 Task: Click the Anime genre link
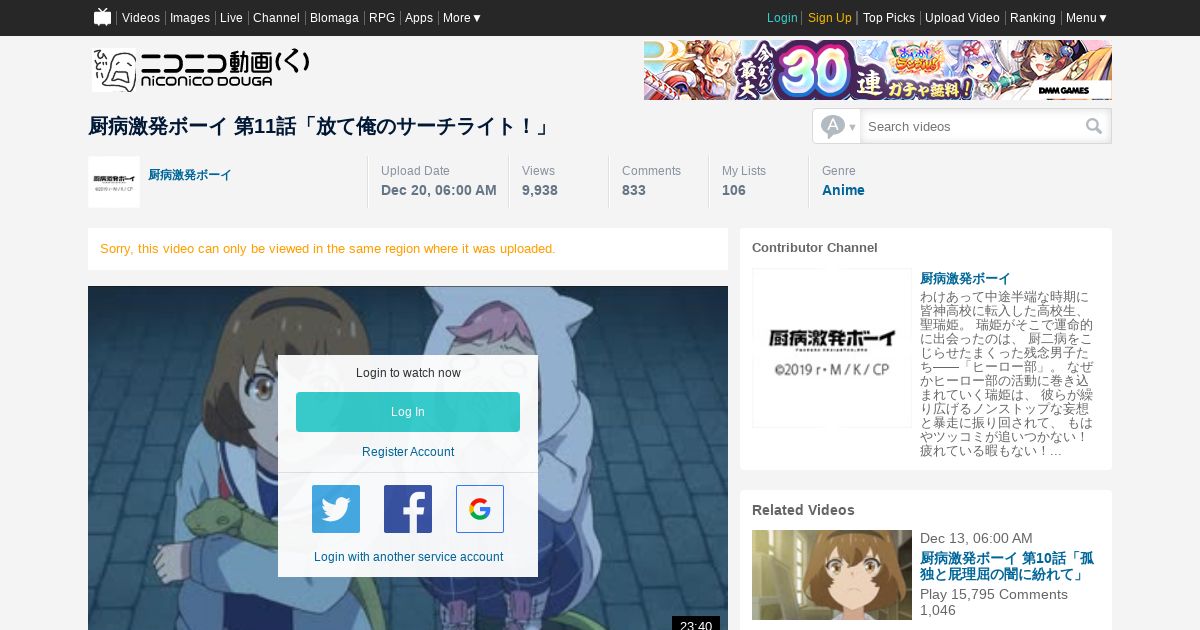[x=843, y=190]
